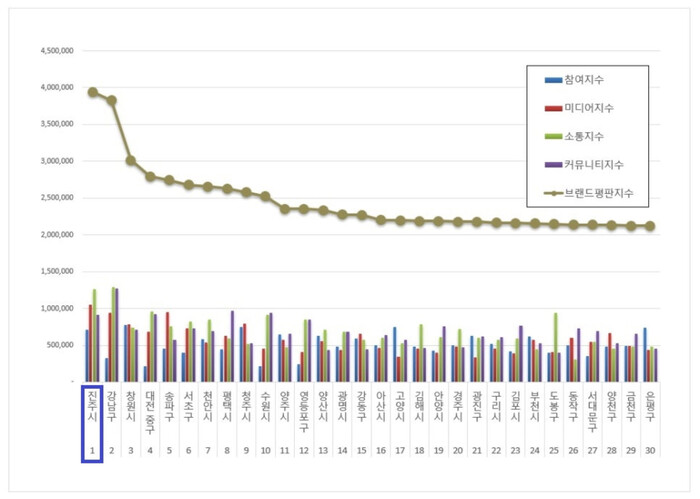Click the 브랜드평판지수 legend line marker
The height and width of the screenshot is (499, 700).
552,191
